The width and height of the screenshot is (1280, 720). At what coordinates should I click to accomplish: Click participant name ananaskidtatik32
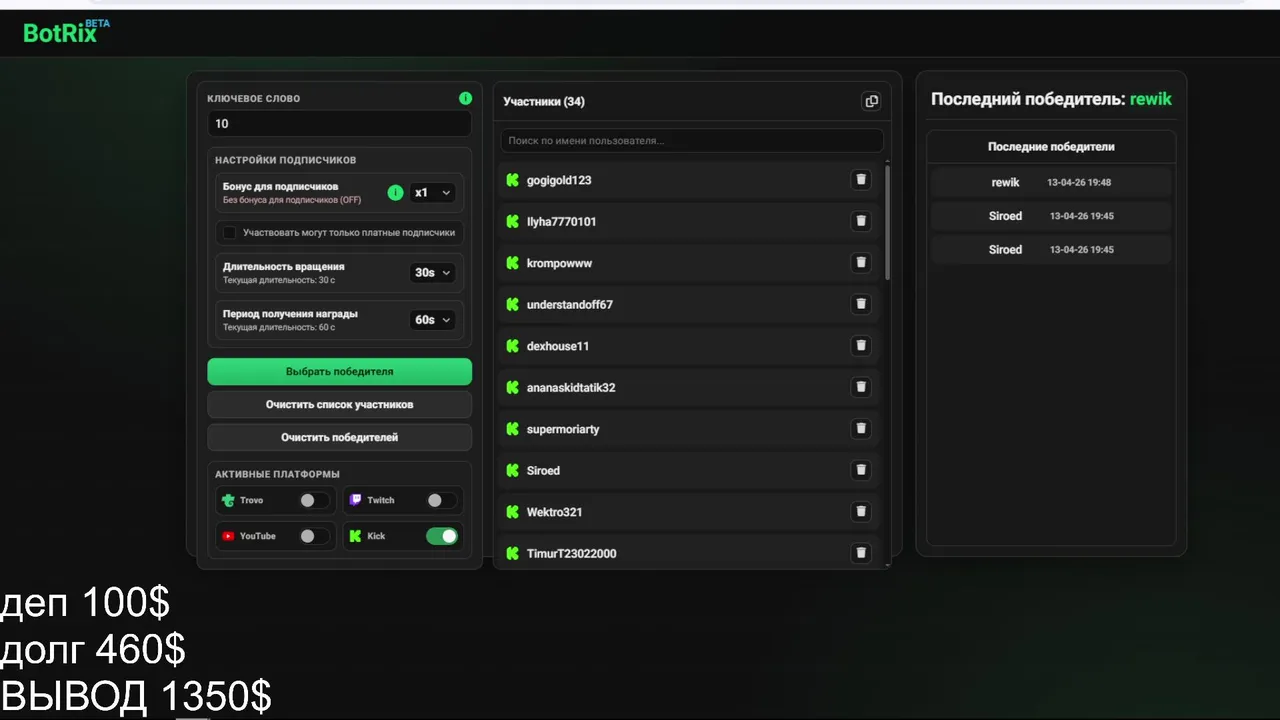[x=571, y=387]
